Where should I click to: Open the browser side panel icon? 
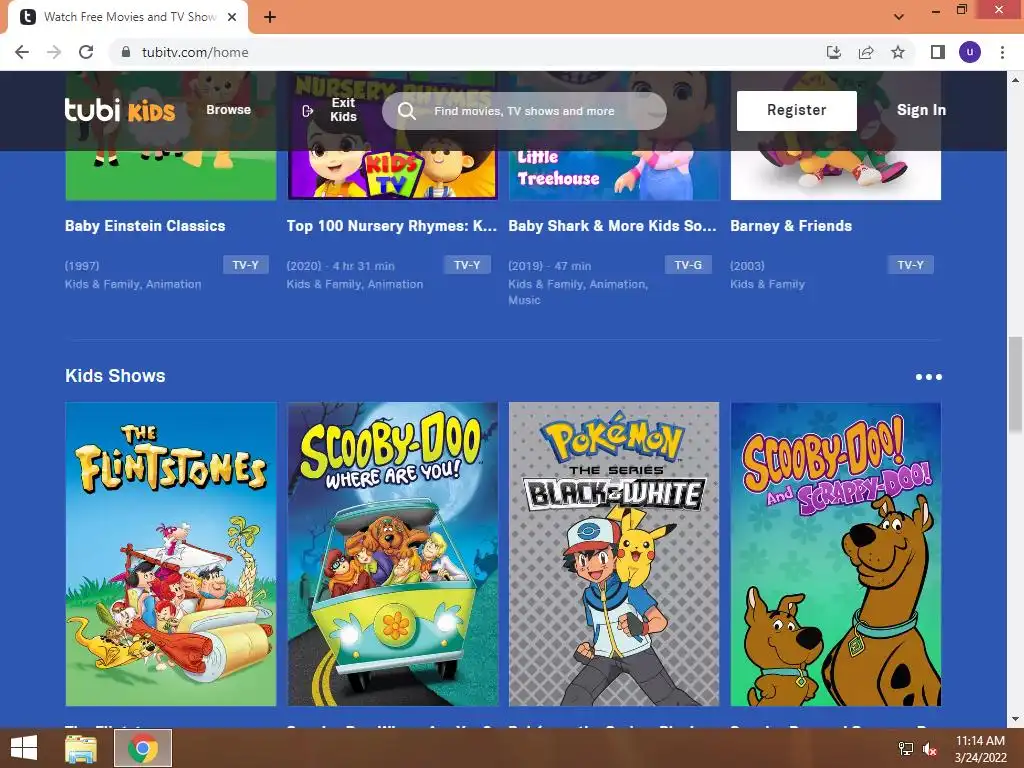click(x=938, y=52)
